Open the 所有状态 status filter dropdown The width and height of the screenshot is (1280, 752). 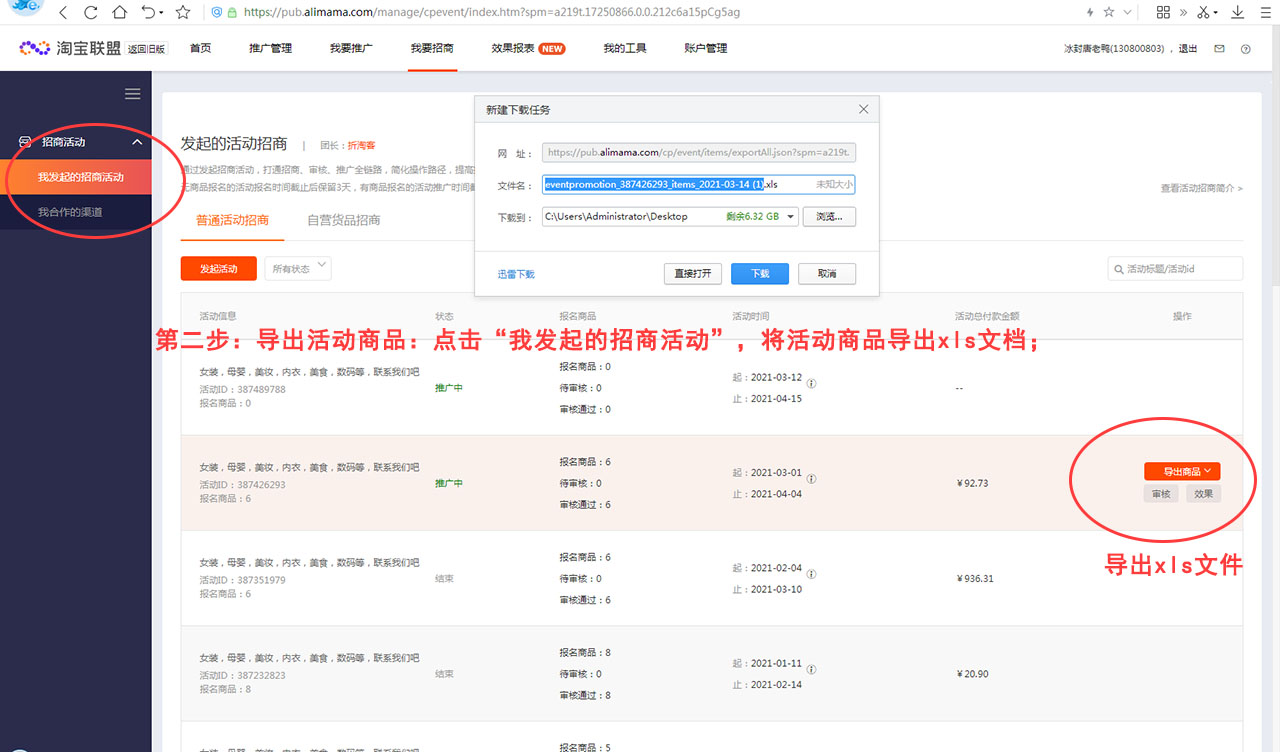click(x=297, y=268)
